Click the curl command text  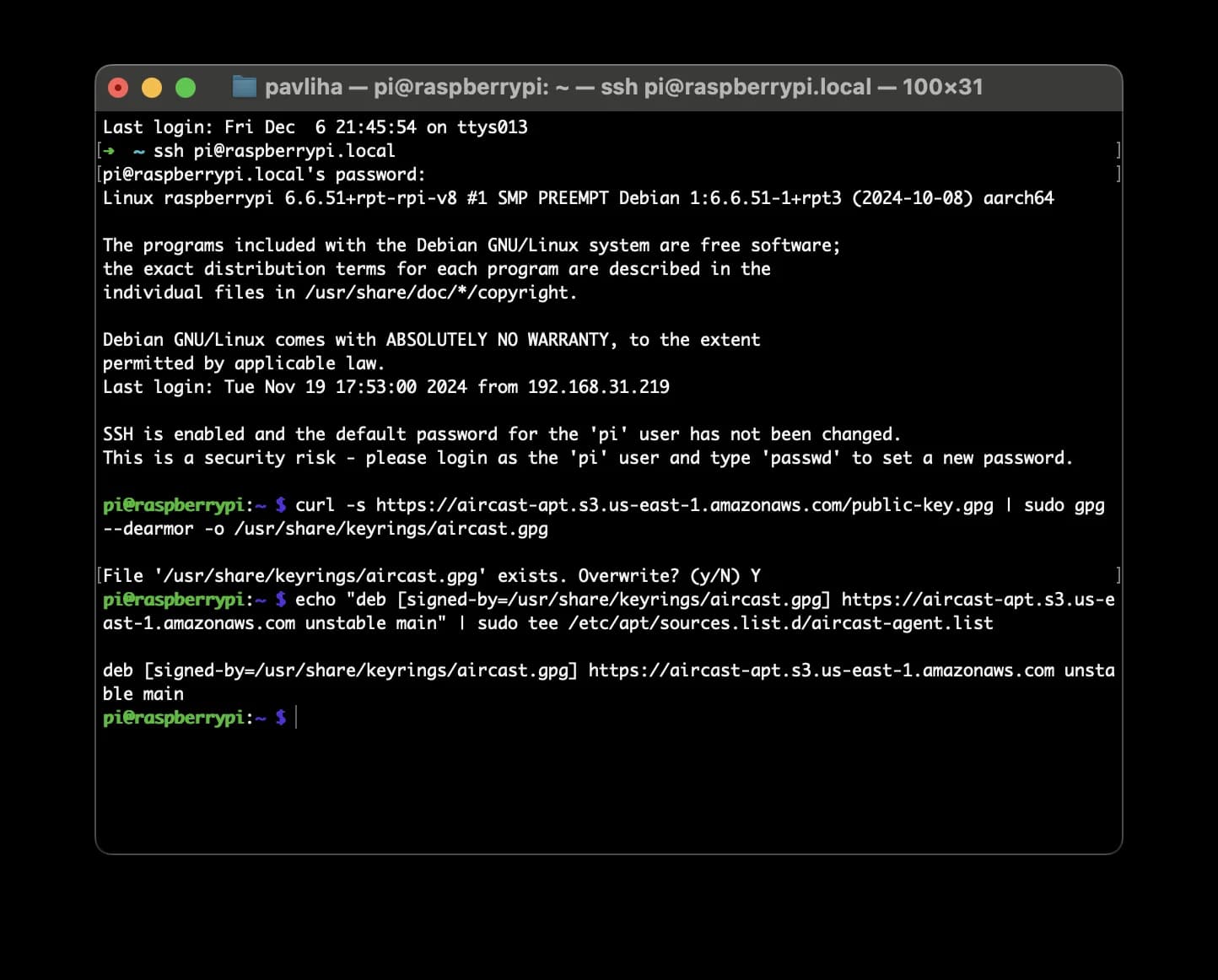(316, 504)
